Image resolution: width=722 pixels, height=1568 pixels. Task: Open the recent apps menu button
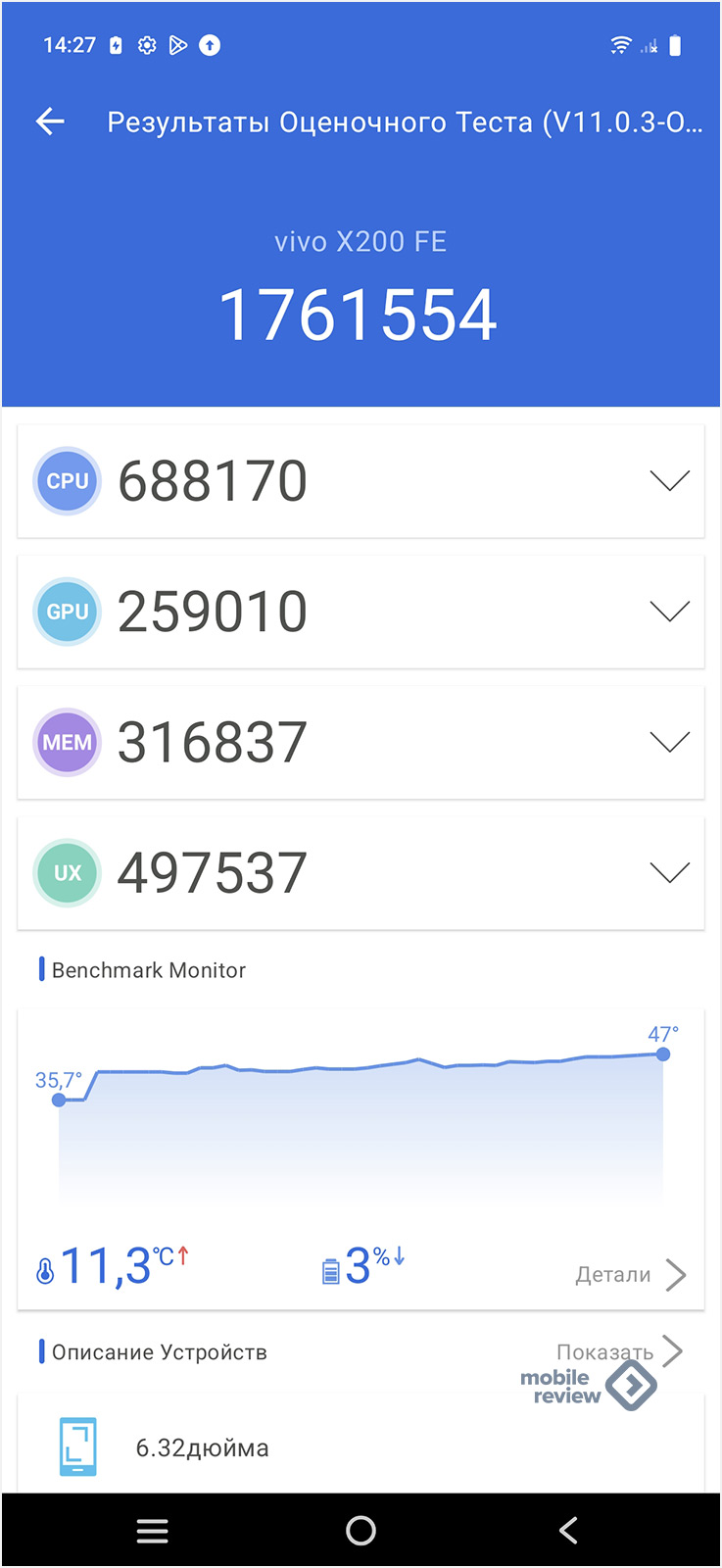[x=152, y=1531]
